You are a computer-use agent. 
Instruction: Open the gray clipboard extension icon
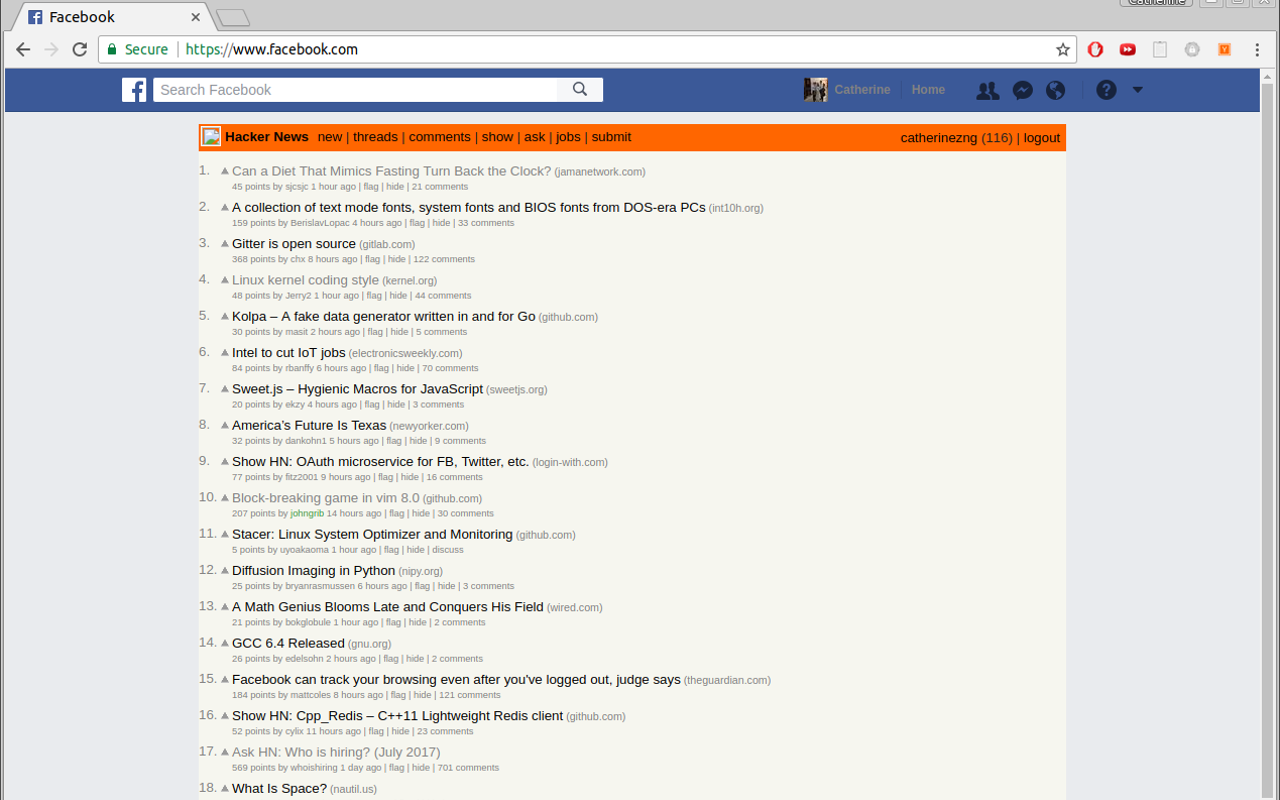pos(1160,49)
